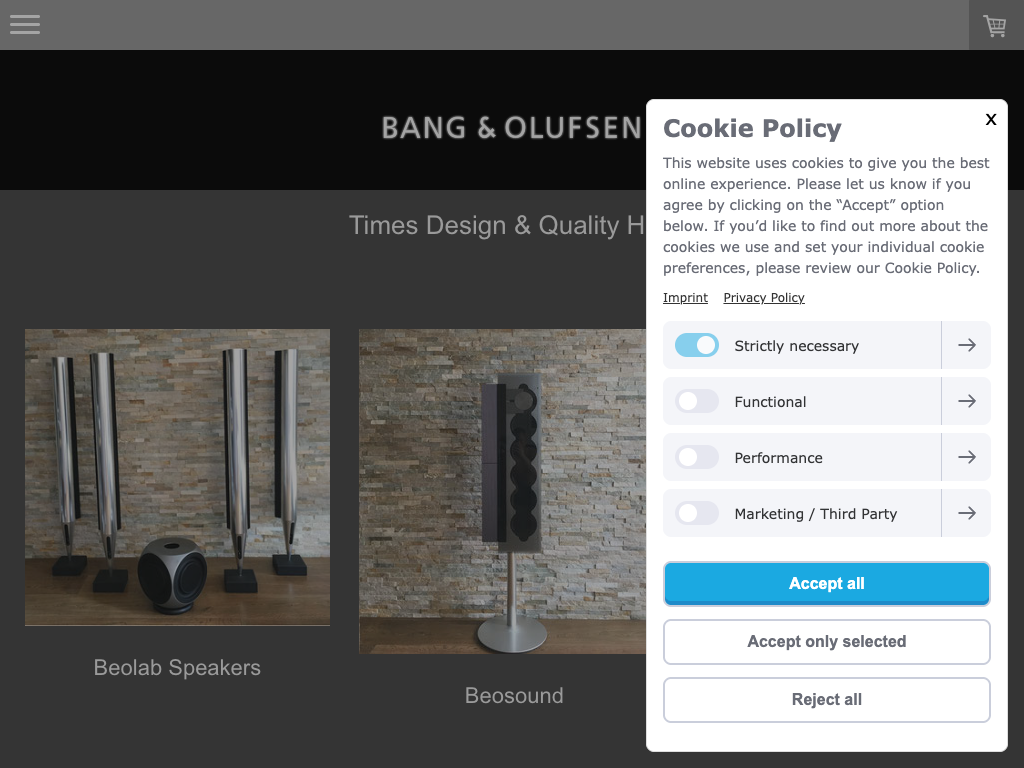Open the Imprint link
Image resolution: width=1024 pixels, height=768 pixels.
685,298
